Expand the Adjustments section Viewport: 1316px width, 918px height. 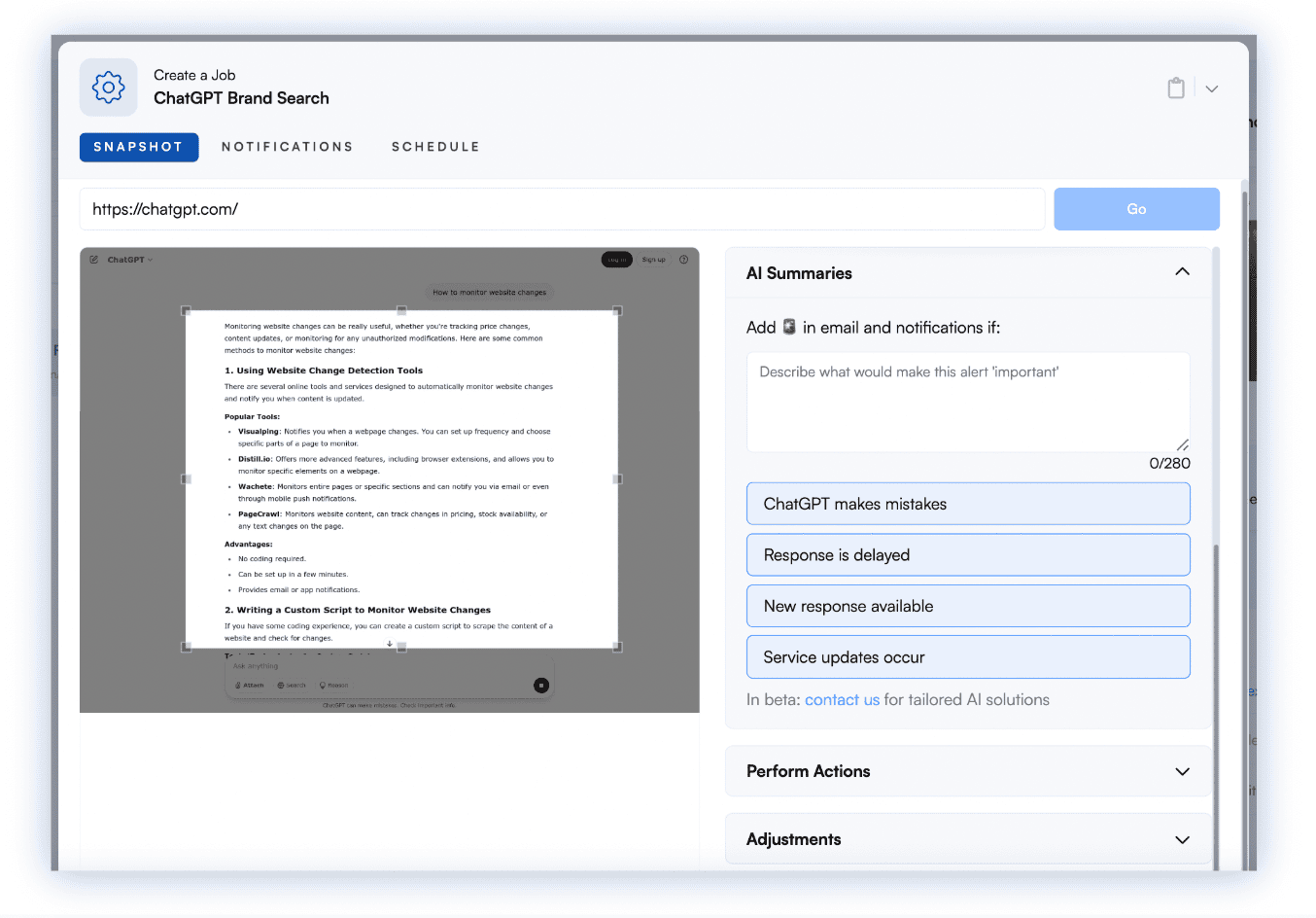(968, 839)
